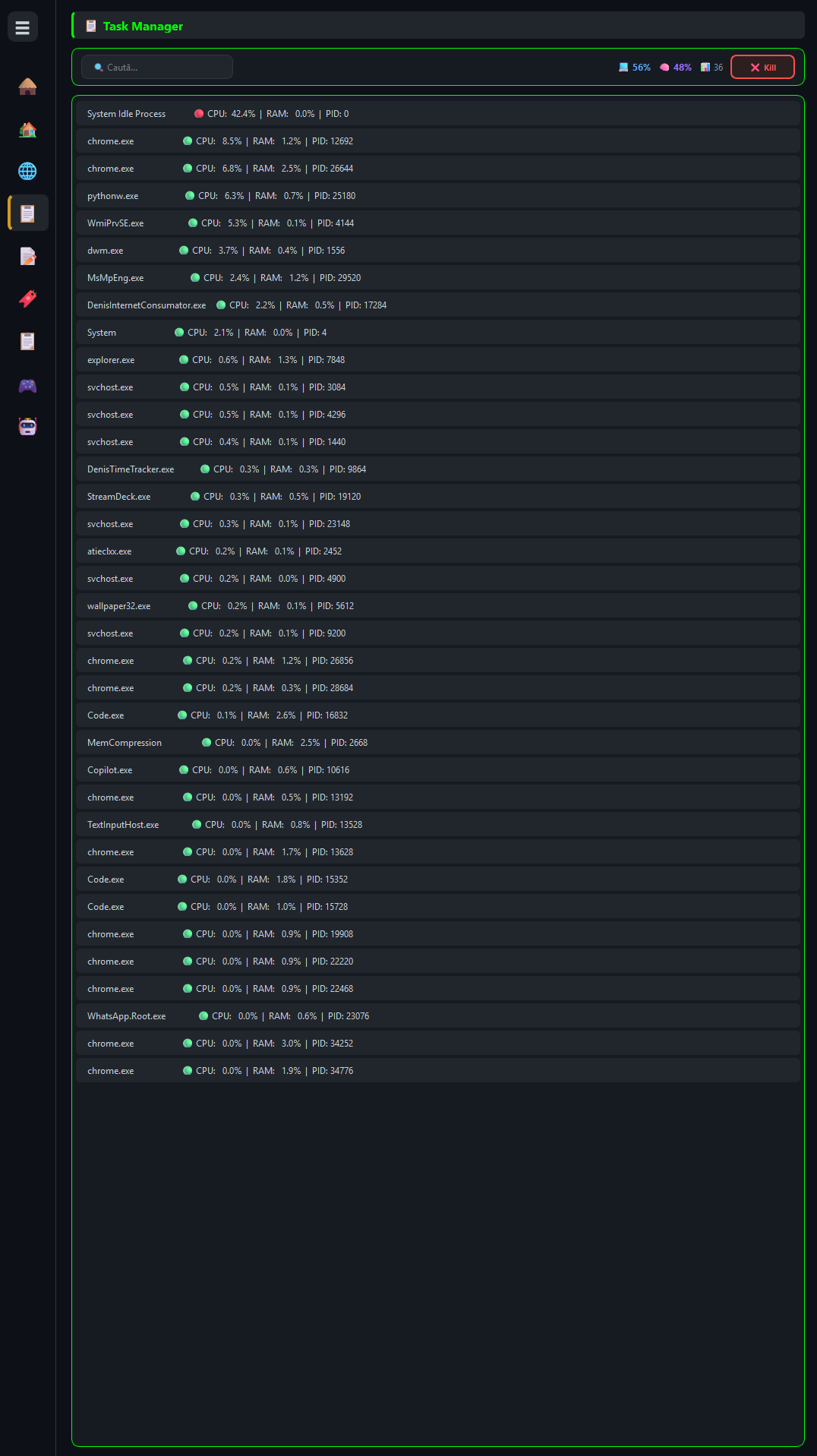Image resolution: width=817 pixels, height=1456 pixels.
Task: Click the green status dot for pythonw.exe
Action: point(190,196)
